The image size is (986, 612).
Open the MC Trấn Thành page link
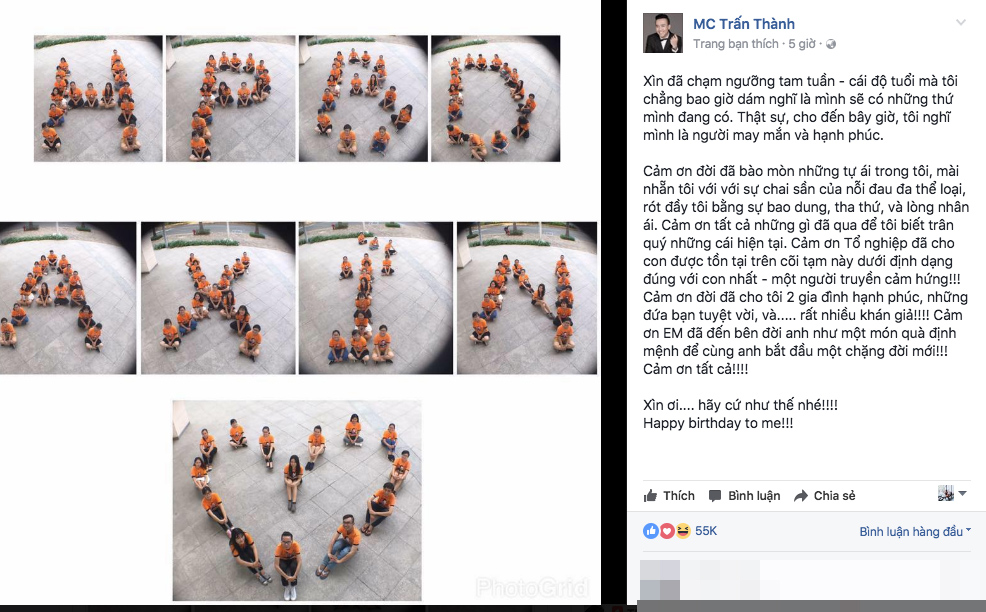click(744, 24)
